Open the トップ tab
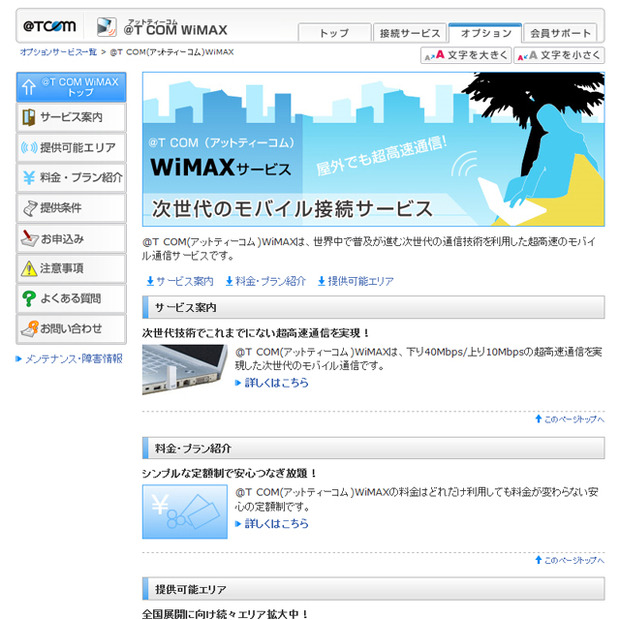Image resolution: width=620 pixels, height=620 pixels. click(x=334, y=33)
